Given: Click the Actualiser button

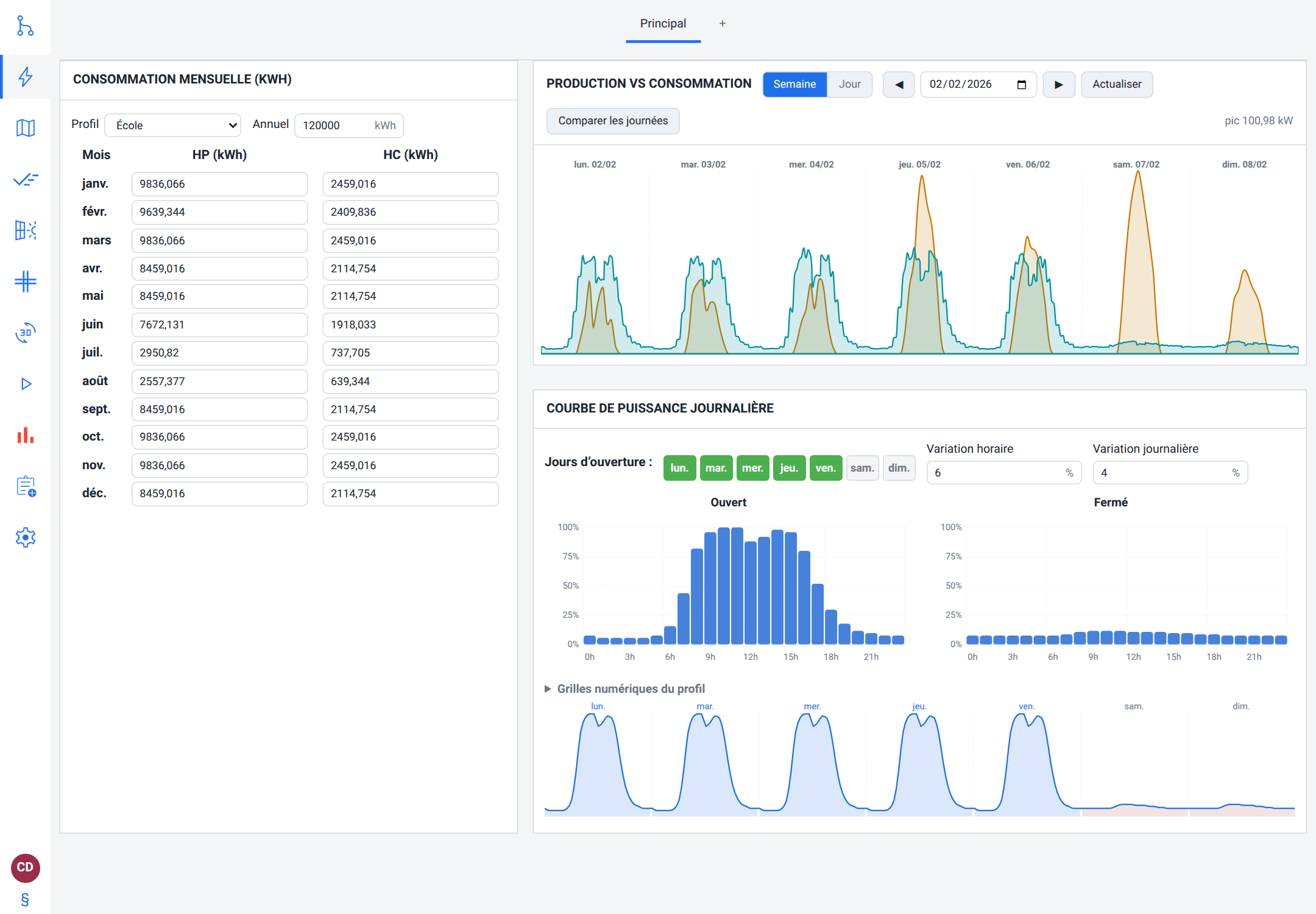Looking at the screenshot, I should pos(1117,85).
